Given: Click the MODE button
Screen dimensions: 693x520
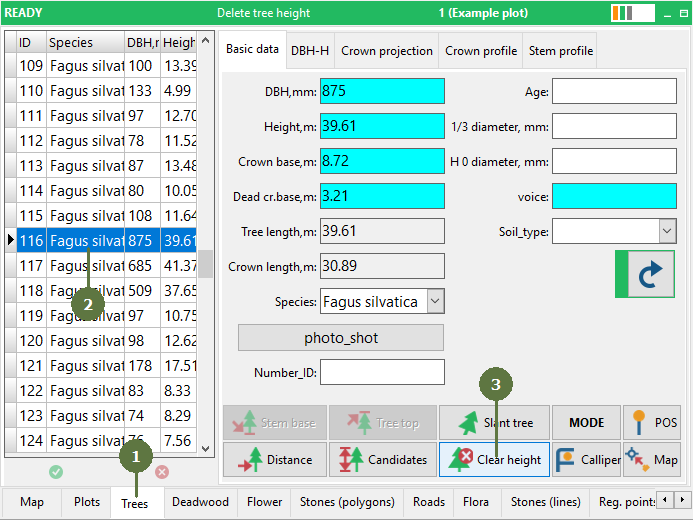Looking at the screenshot, I should tap(586, 423).
